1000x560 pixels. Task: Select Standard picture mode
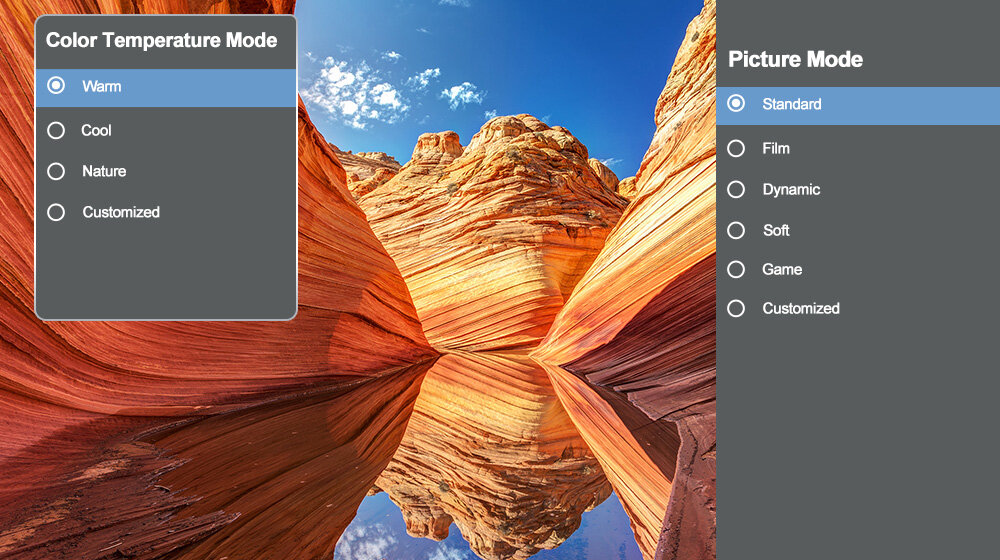pyautogui.click(x=858, y=105)
